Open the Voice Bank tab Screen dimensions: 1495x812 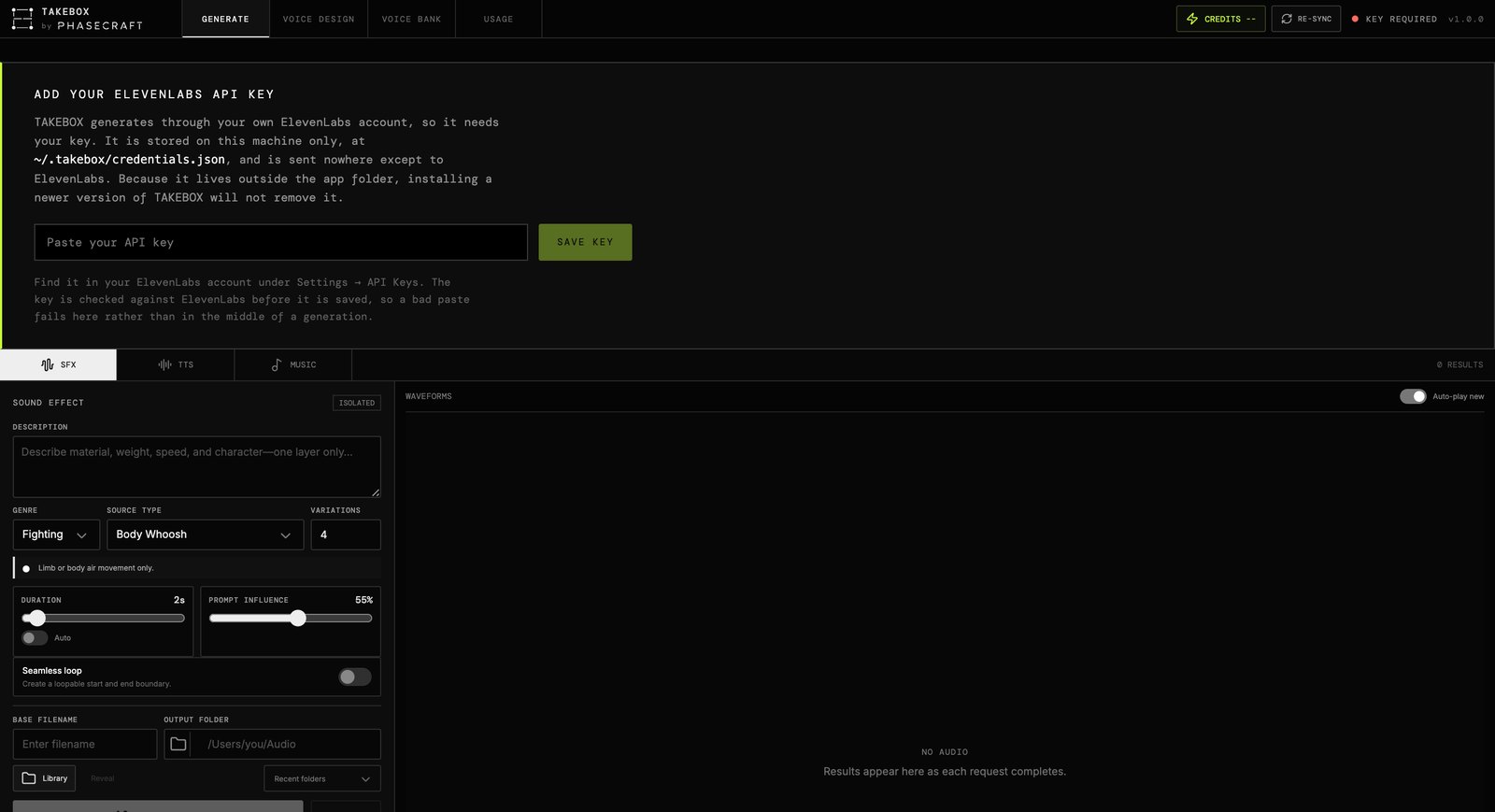tap(411, 19)
